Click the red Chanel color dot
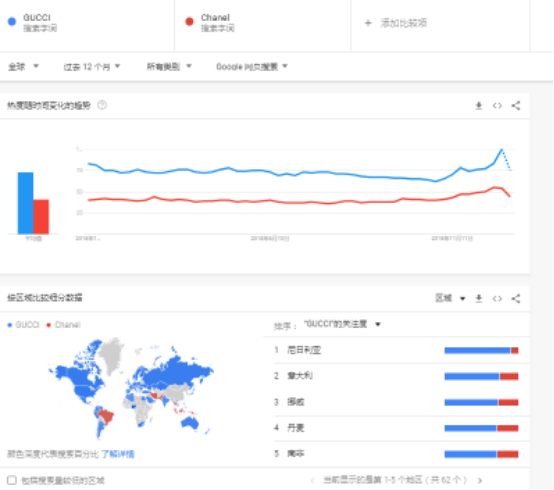This screenshot has width=554, height=490. [189, 22]
